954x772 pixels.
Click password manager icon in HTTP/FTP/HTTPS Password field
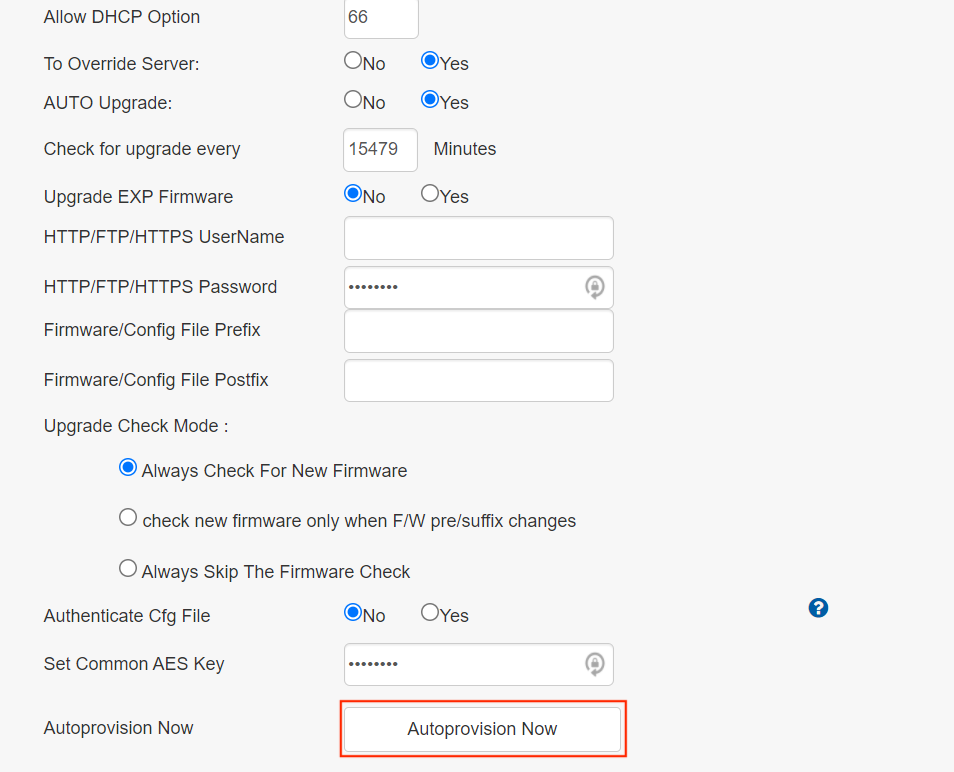594,288
